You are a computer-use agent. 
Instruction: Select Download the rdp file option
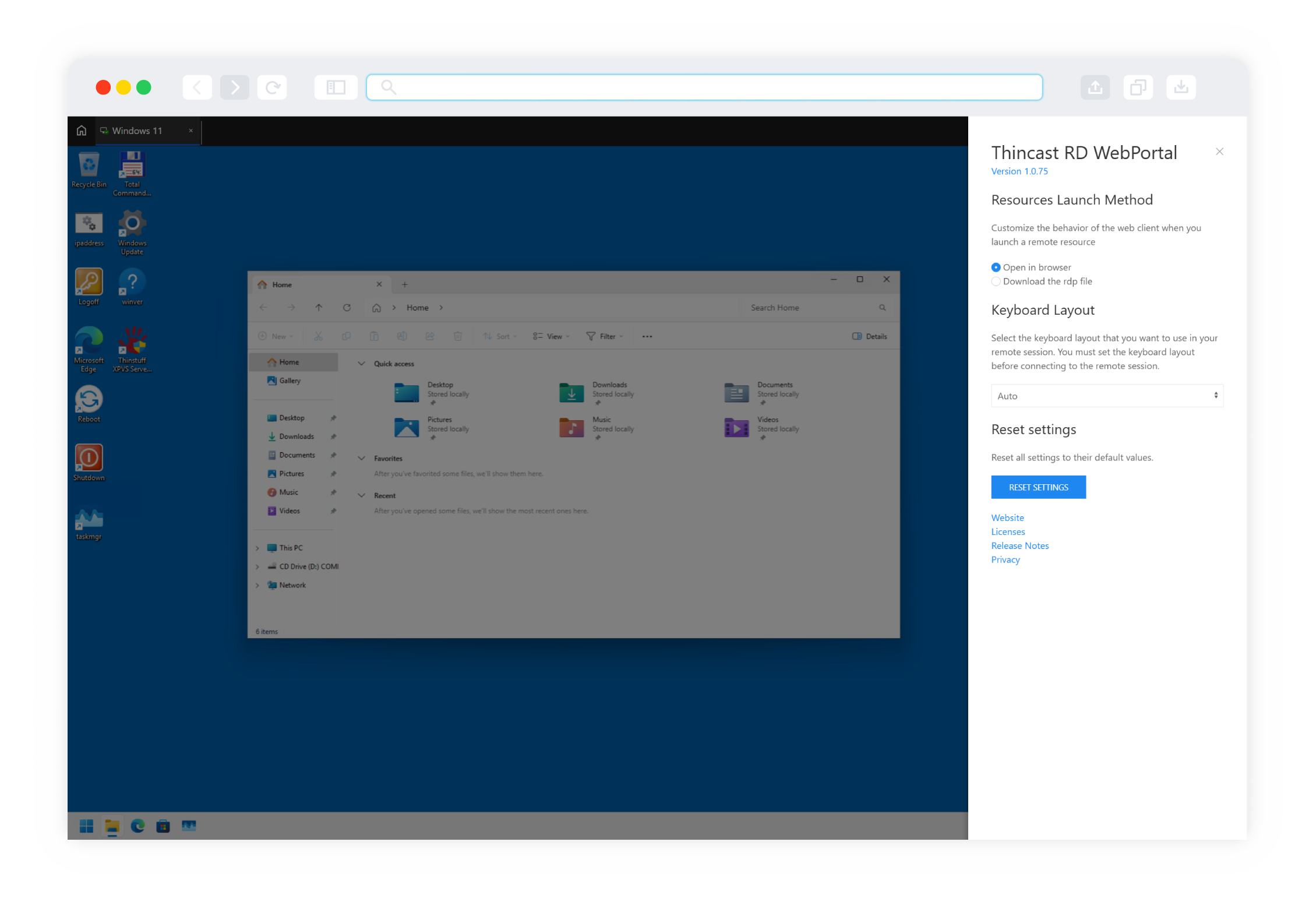(x=996, y=281)
